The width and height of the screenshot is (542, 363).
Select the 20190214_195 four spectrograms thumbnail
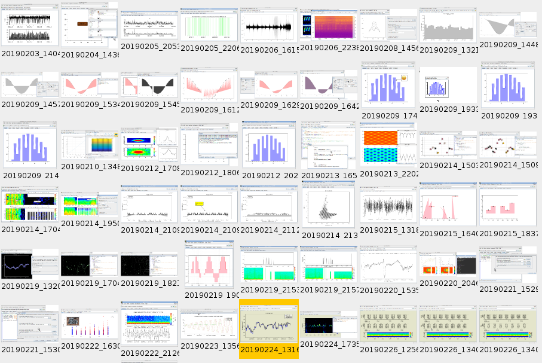point(90,205)
